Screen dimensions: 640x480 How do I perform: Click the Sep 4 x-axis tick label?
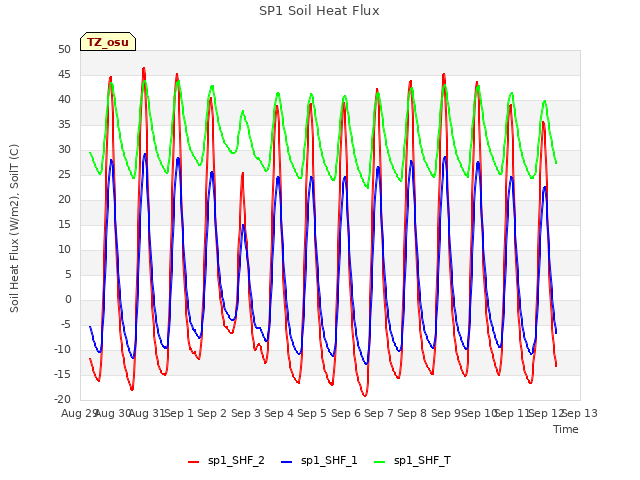point(279,413)
